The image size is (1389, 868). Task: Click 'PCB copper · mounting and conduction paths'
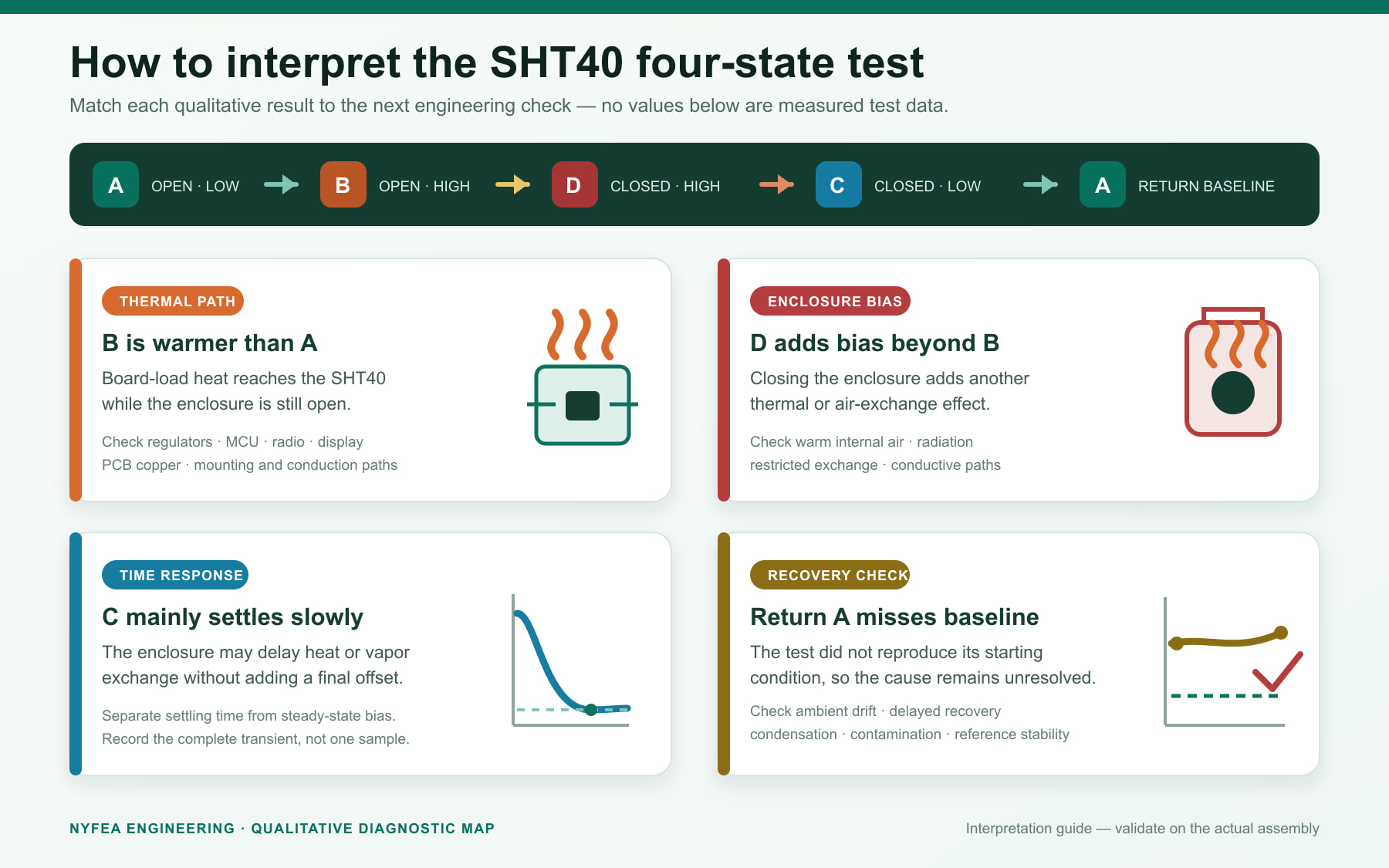pyautogui.click(x=249, y=465)
